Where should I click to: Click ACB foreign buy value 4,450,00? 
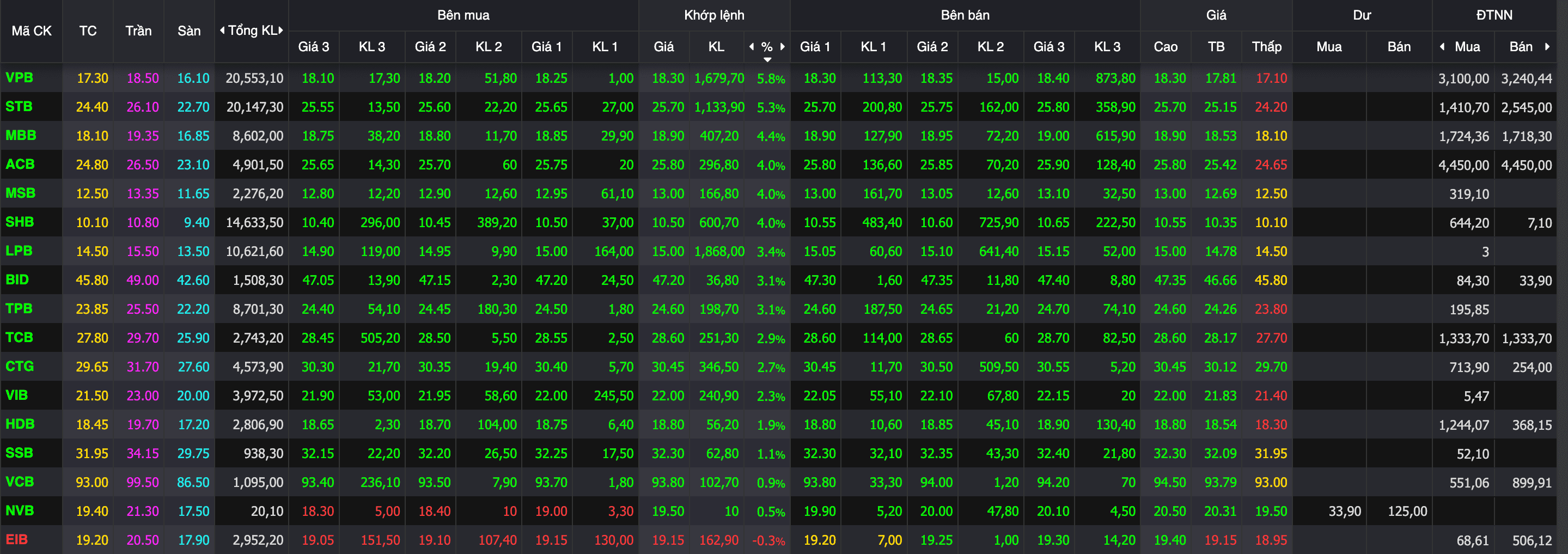tap(1463, 165)
